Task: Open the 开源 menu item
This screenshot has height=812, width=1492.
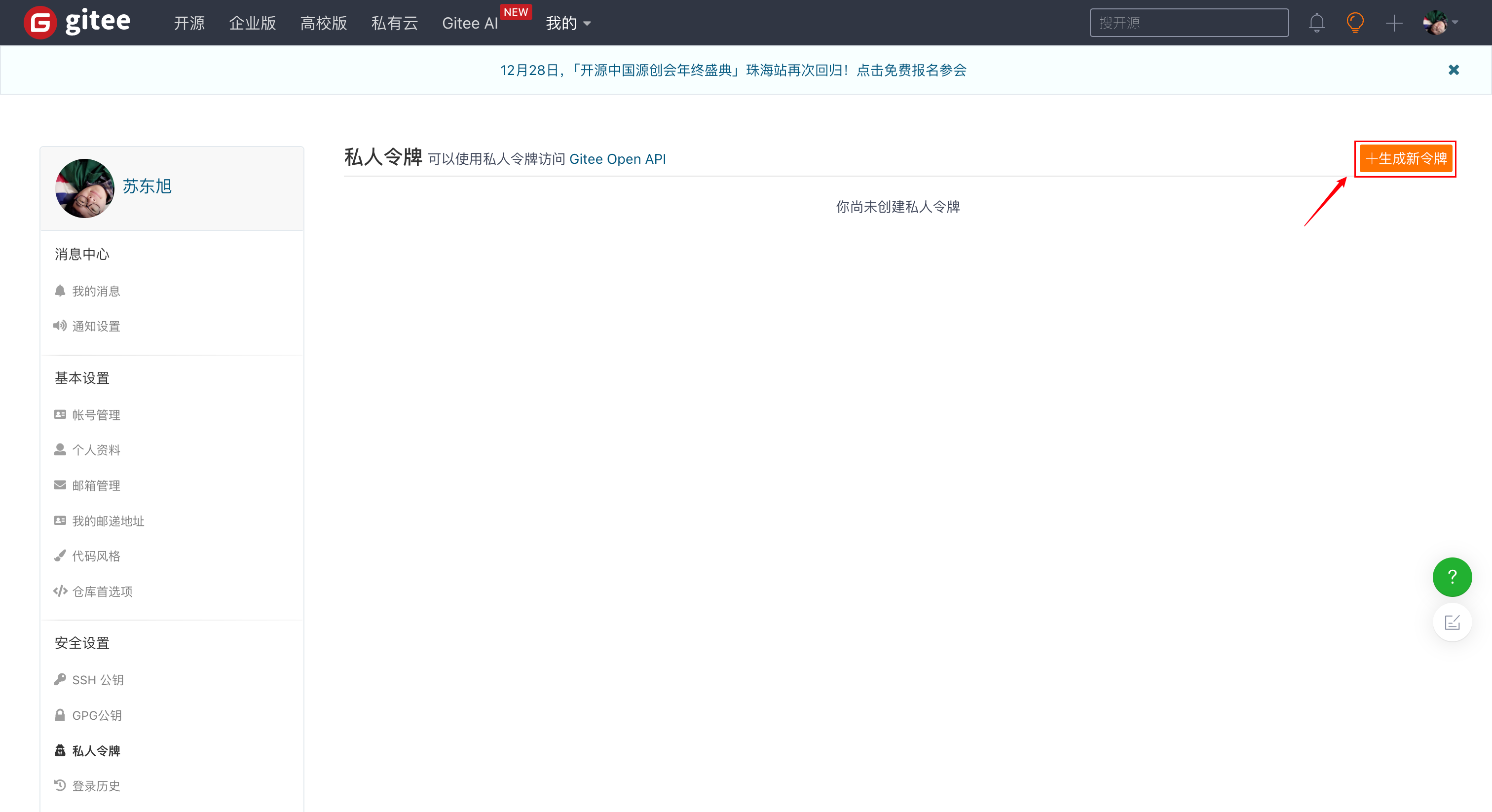Action: click(x=189, y=23)
